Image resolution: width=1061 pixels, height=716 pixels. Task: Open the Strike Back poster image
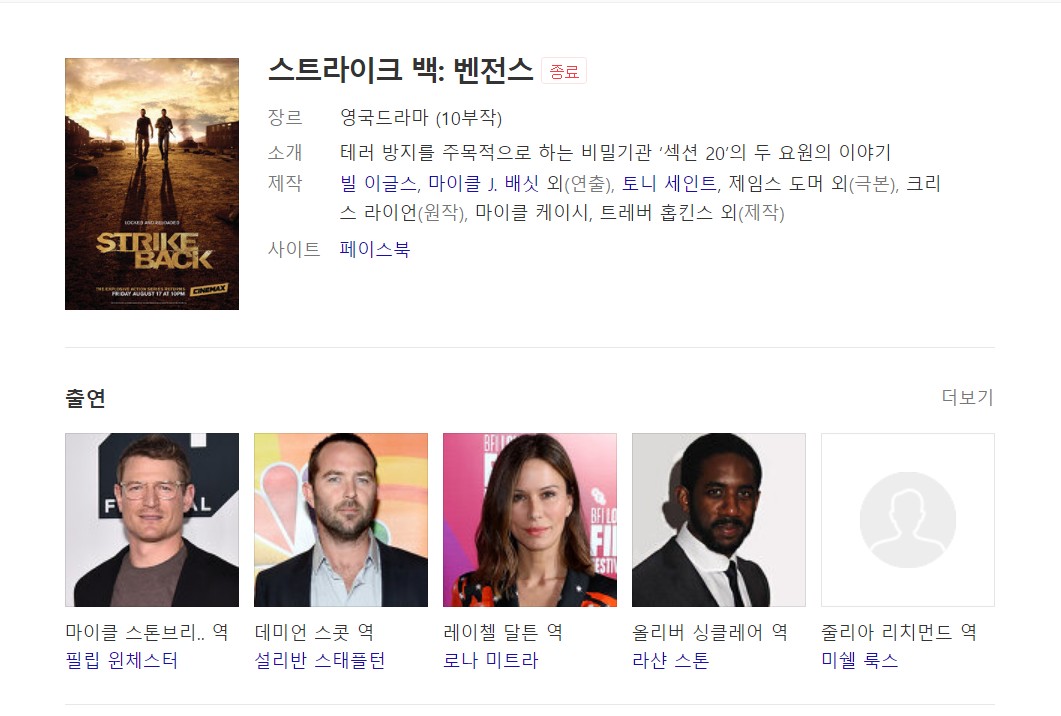click(152, 184)
